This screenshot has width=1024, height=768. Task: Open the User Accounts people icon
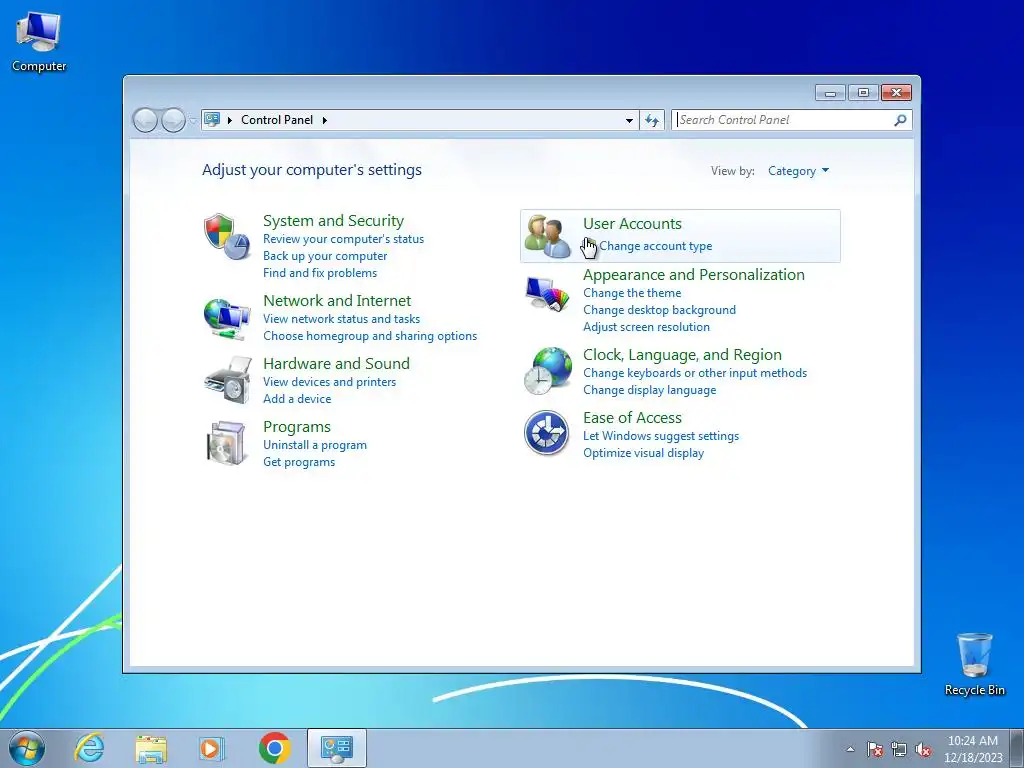(x=547, y=236)
